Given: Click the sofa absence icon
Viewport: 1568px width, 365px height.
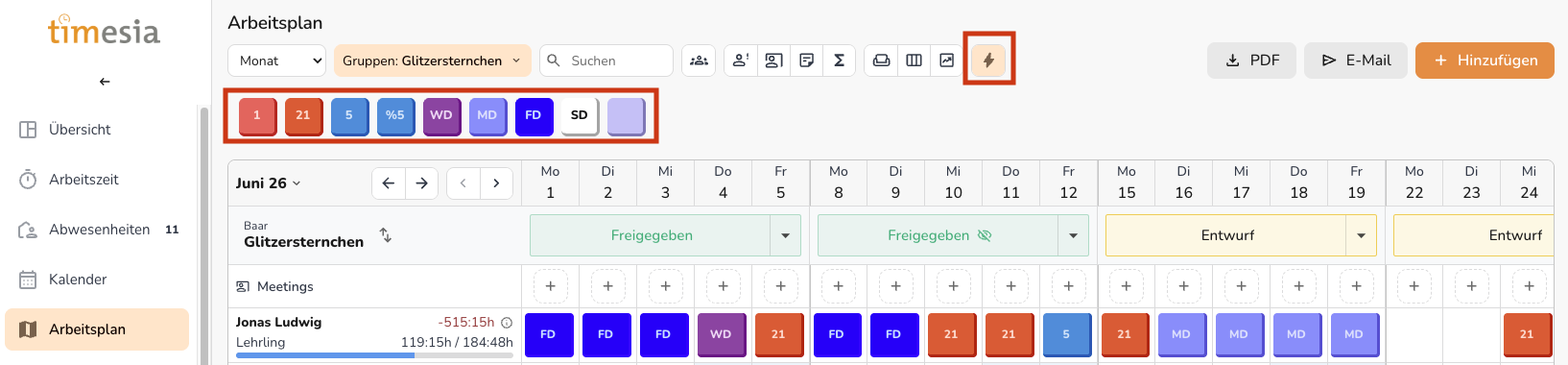Looking at the screenshot, I should pyautogui.click(x=881, y=61).
